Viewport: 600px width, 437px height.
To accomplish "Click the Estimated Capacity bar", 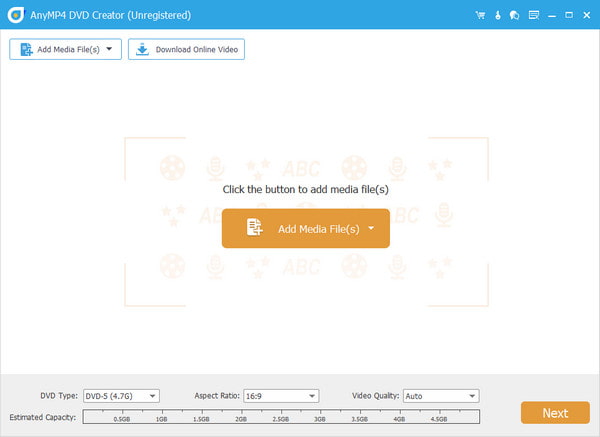I will pyautogui.click(x=281, y=417).
